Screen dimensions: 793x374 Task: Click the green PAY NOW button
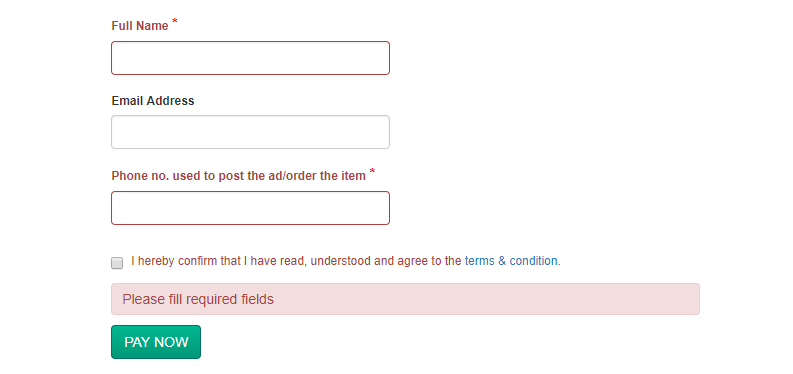coord(156,342)
